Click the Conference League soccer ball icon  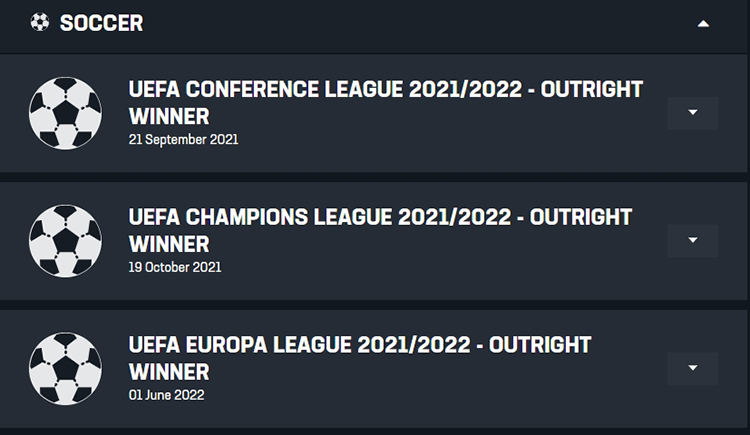(x=65, y=113)
